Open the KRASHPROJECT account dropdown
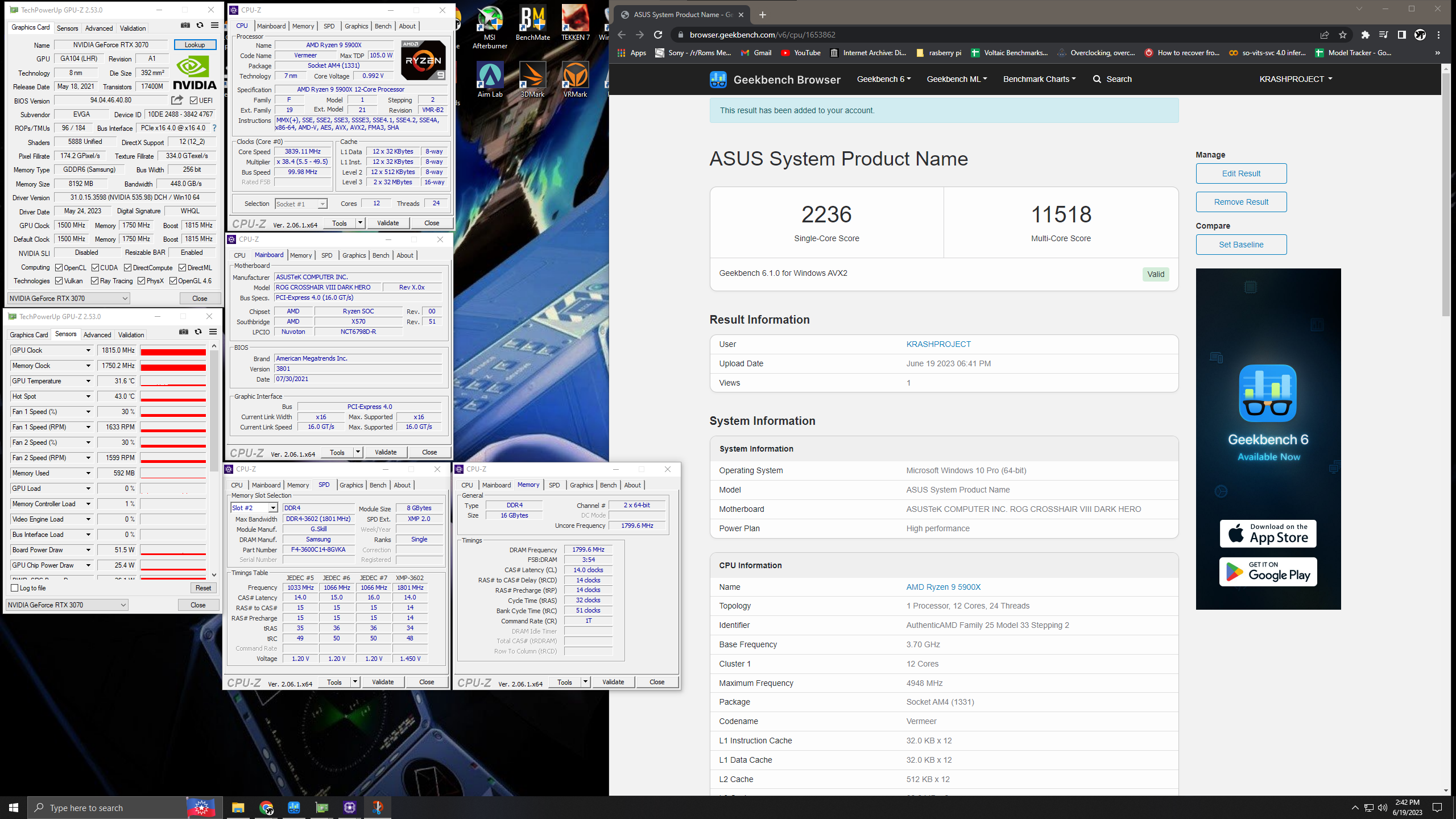 (x=1296, y=79)
